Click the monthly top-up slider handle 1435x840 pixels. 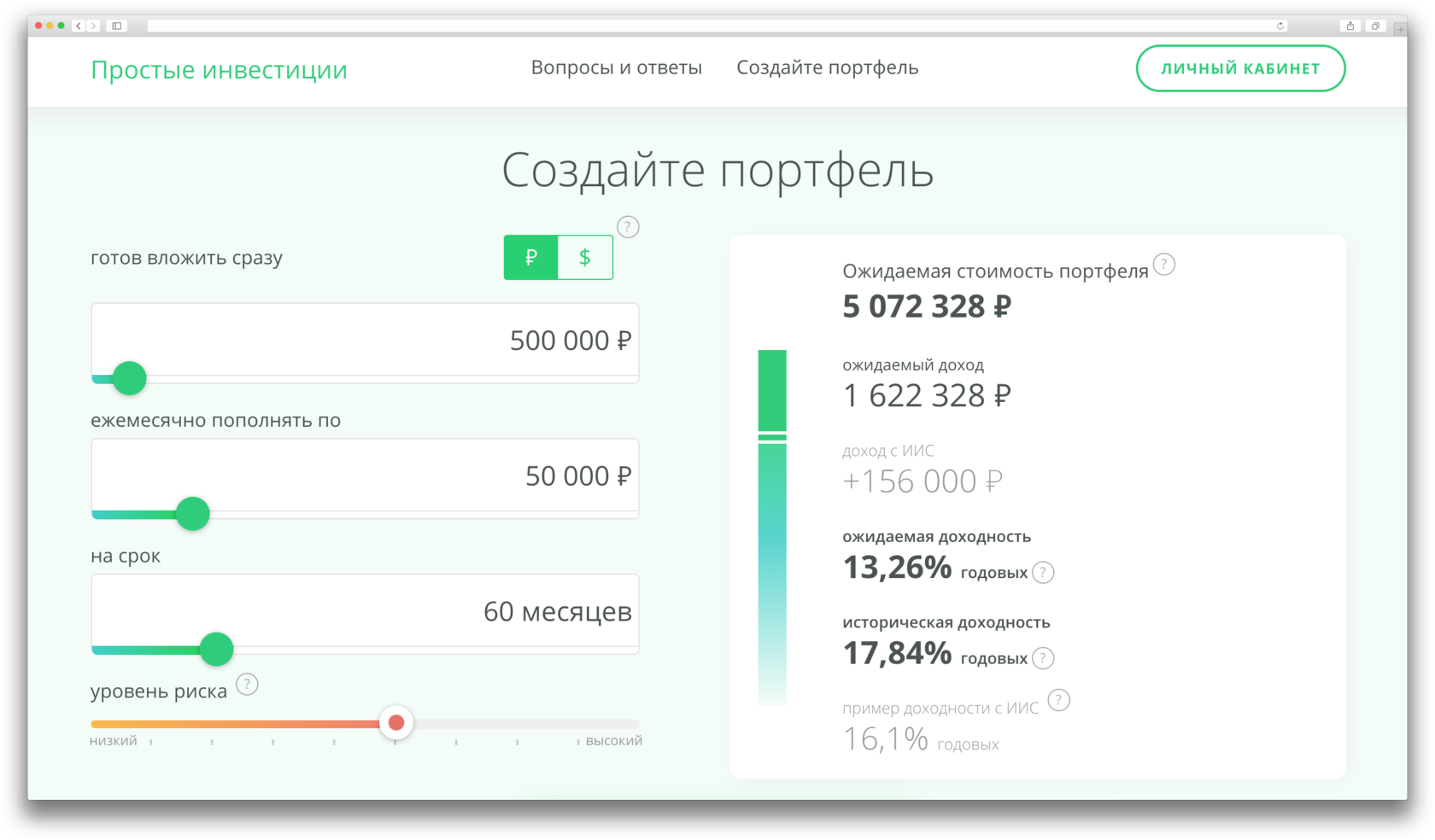[x=193, y=514]
